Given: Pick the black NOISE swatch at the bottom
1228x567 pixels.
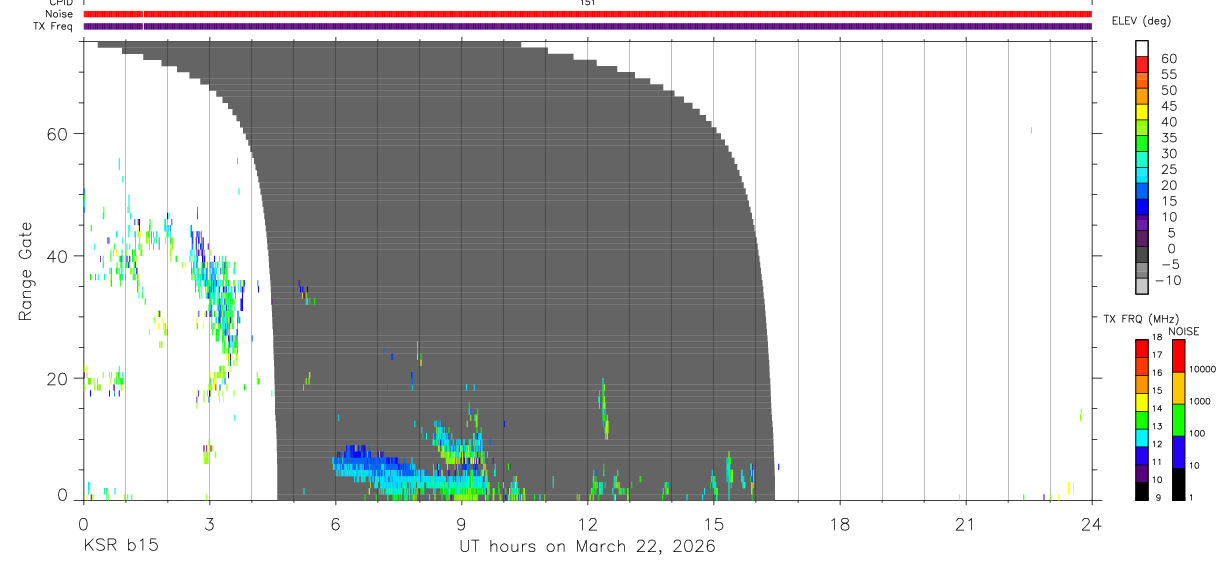Looking at the screenshot, I should [1178, 484].
